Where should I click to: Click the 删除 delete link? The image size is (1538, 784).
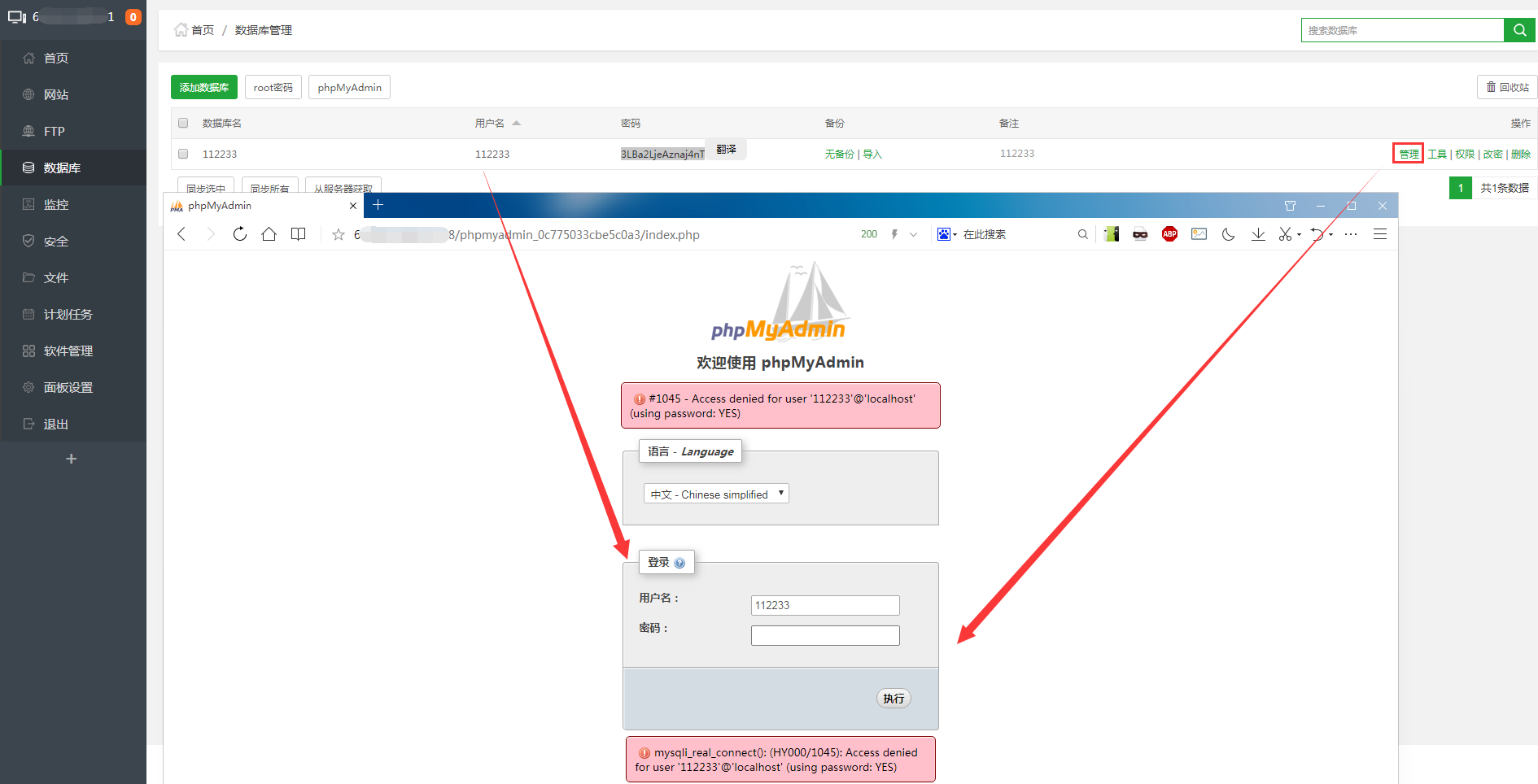coord(1521,154)
